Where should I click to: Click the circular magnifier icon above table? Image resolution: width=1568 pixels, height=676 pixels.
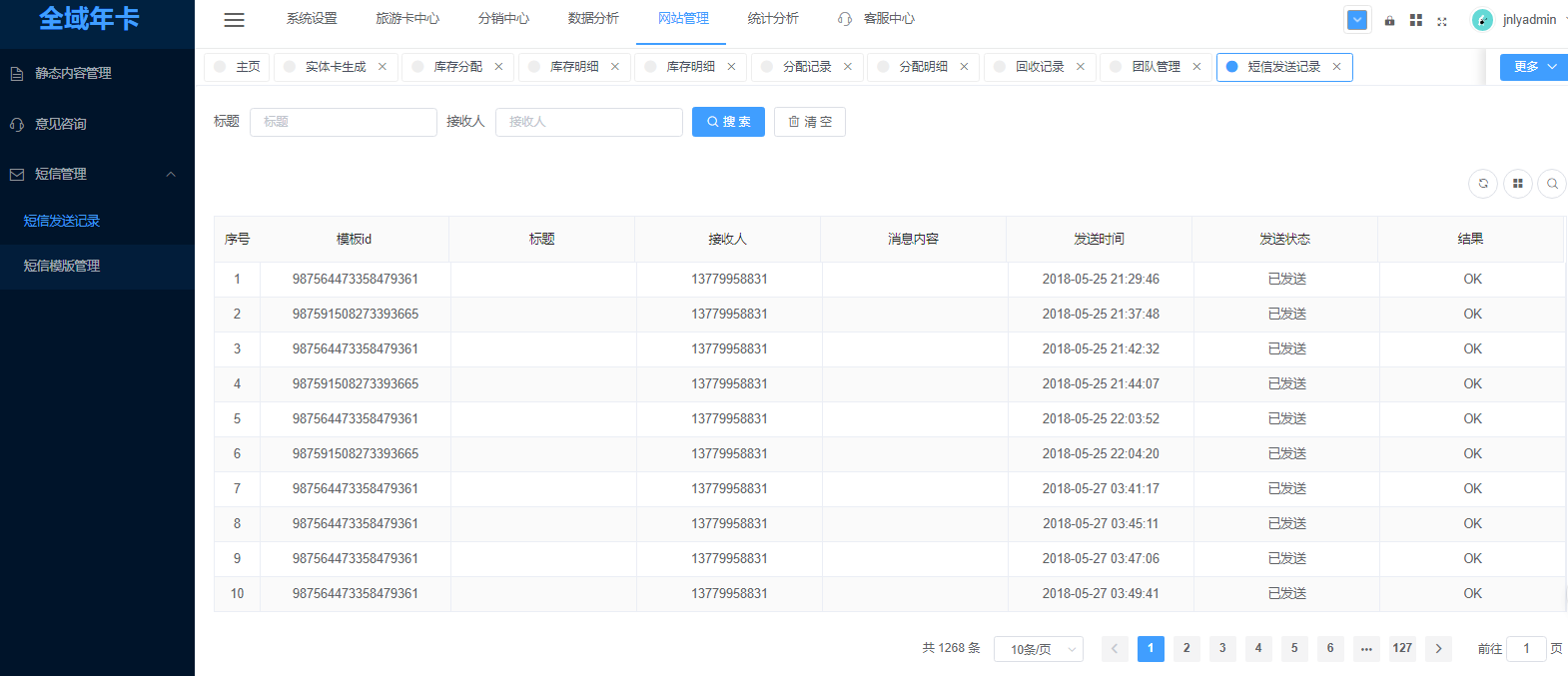coord(1552,184)
